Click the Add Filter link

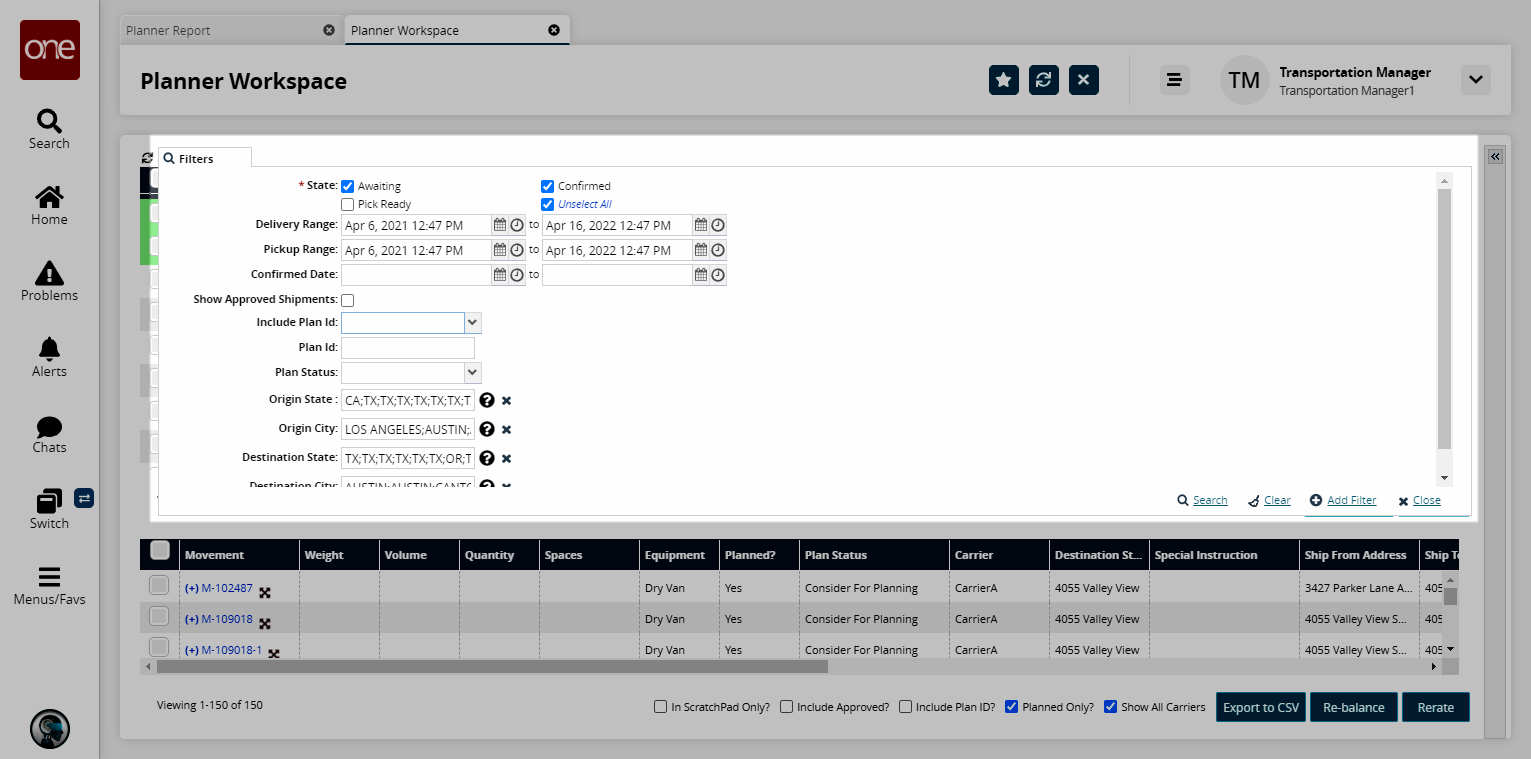(1351, 500)
